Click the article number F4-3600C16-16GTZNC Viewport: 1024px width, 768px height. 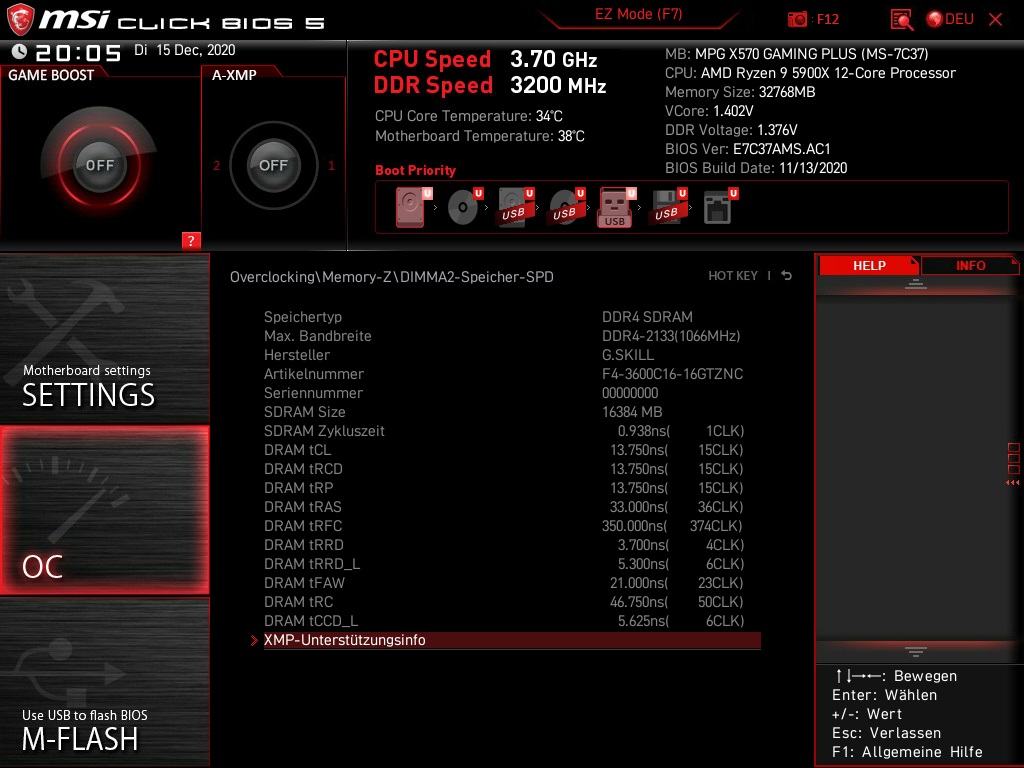672,374
